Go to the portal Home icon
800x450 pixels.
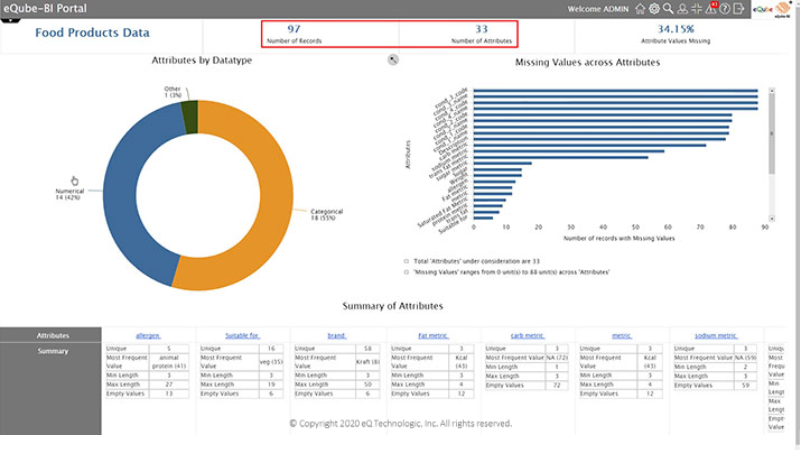pos(640,9)
